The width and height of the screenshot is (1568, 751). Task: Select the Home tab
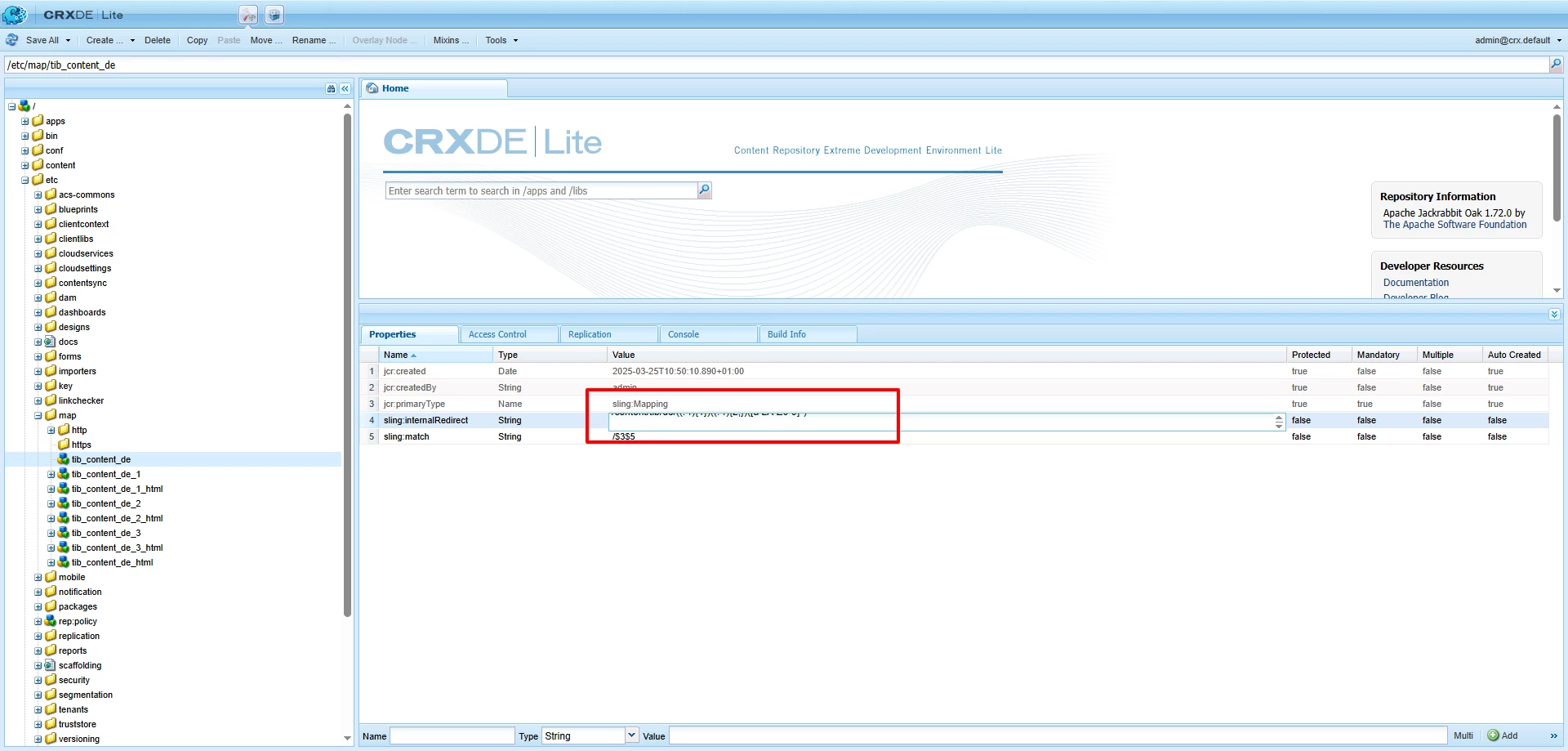click(434, 88)
